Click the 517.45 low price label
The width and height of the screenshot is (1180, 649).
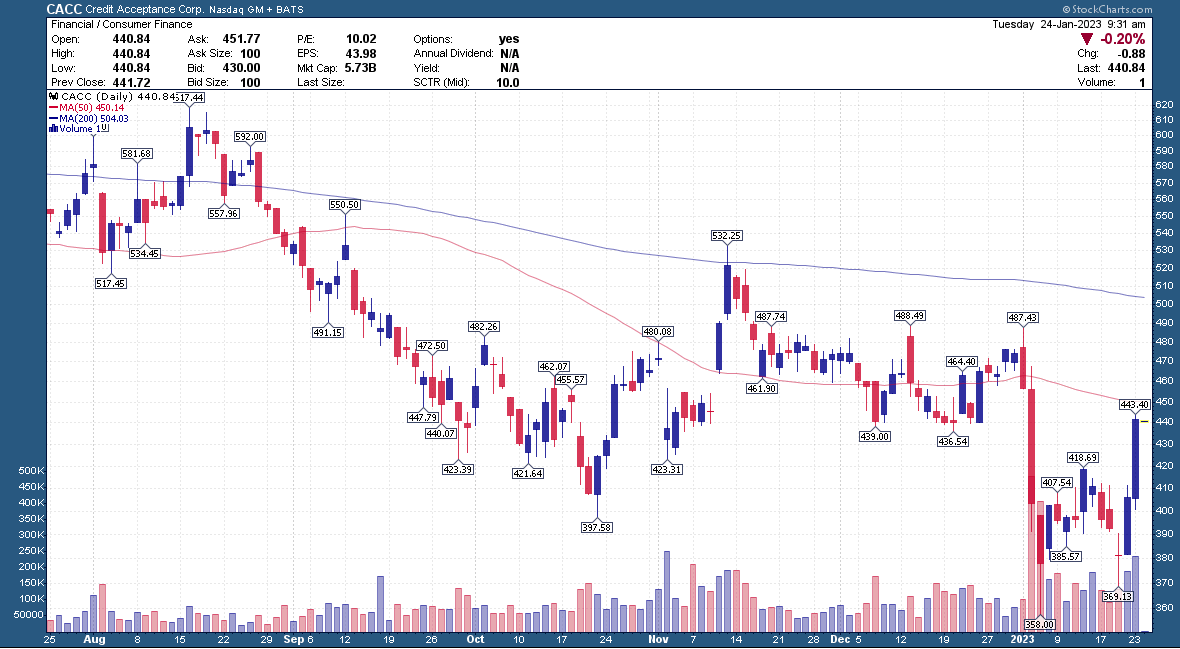[111, 283]
